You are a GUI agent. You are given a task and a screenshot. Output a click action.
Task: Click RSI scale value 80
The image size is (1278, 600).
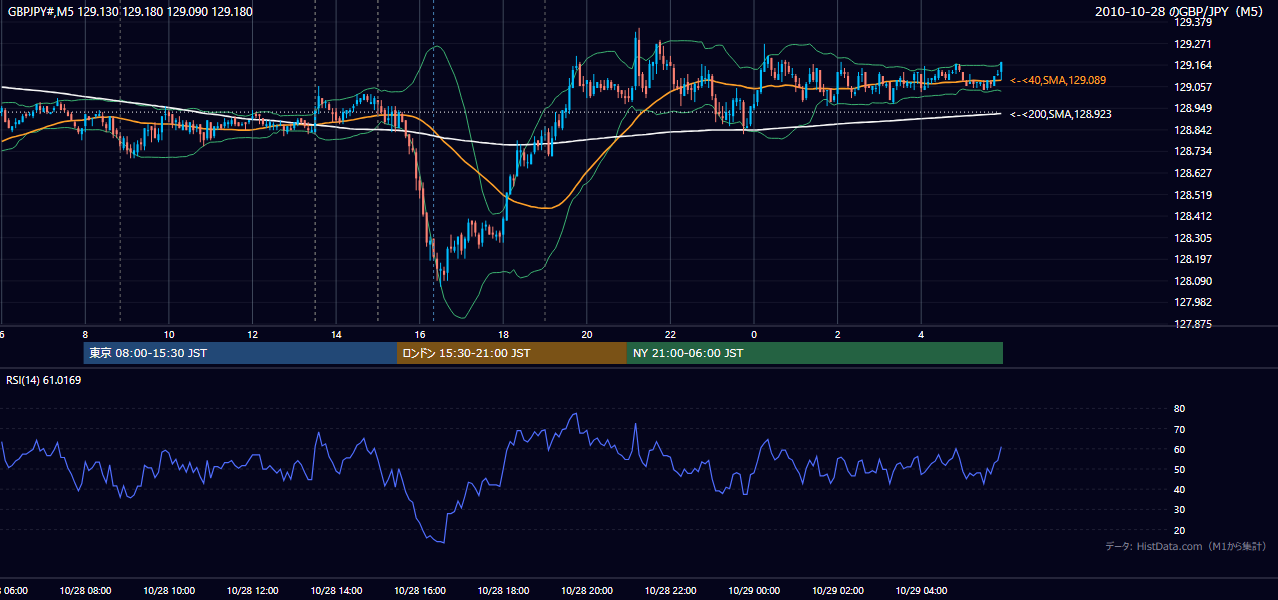point(1179,409)
